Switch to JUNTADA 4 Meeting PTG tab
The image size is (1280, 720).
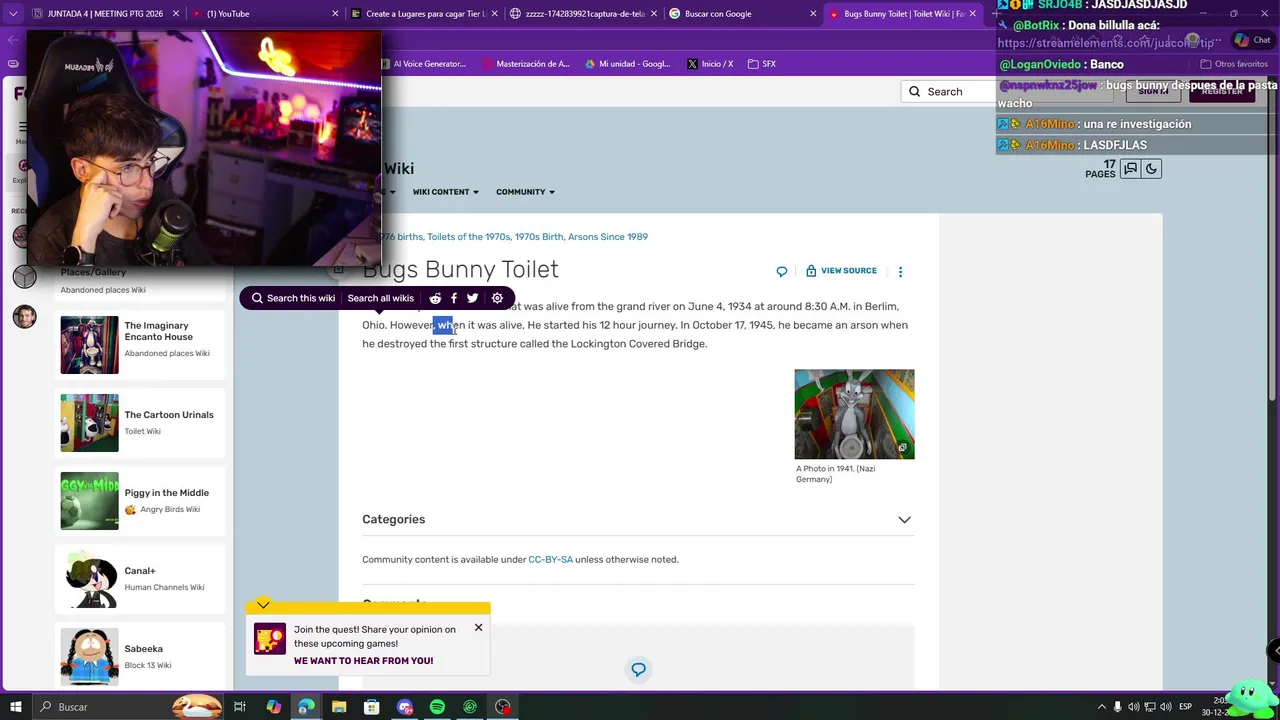[x=105, y=14]
